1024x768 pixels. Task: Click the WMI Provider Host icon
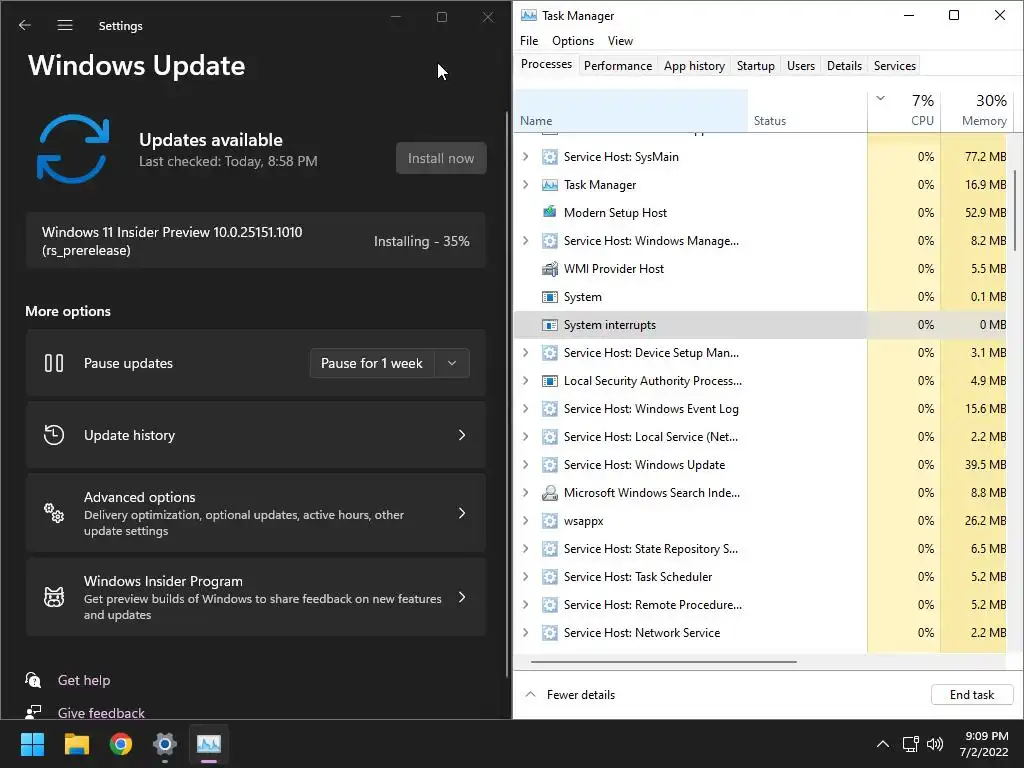(x=550, y=268)
